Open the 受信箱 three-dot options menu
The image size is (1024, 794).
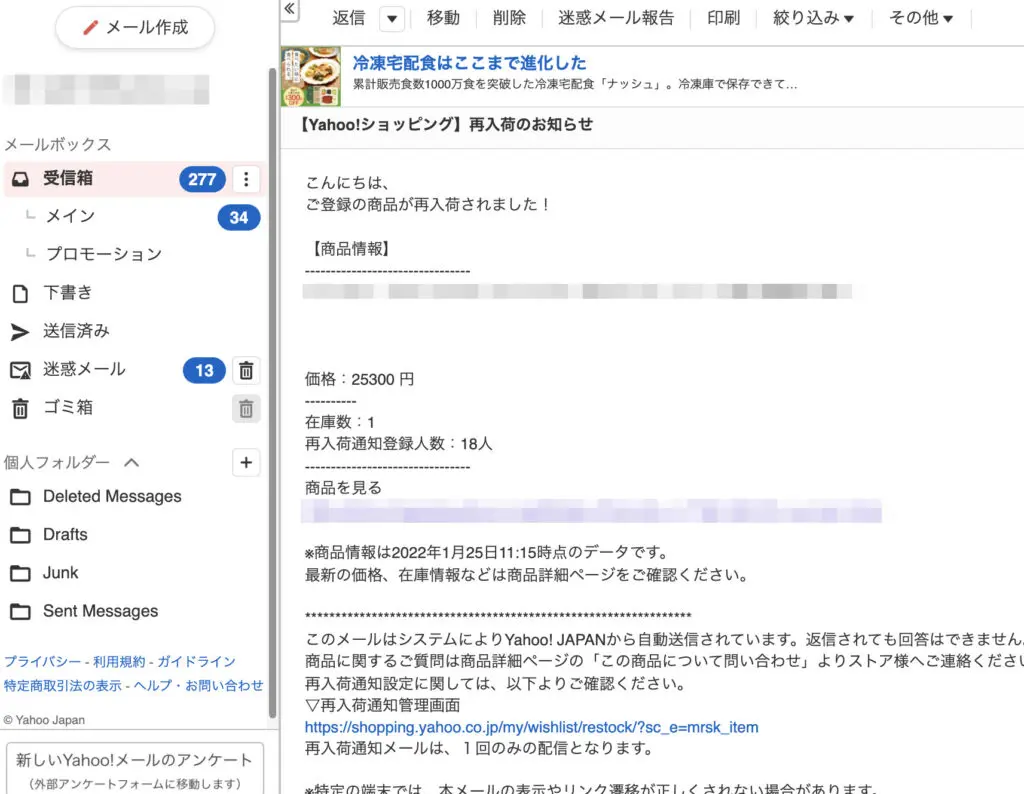point(246,179)
